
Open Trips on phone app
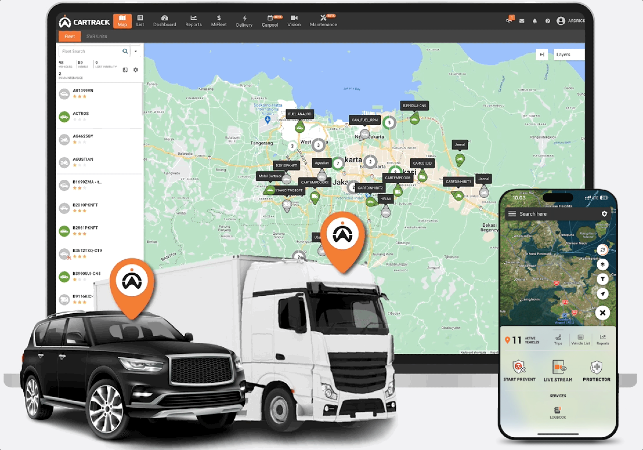pyautogui.click(x=558, y=340)
